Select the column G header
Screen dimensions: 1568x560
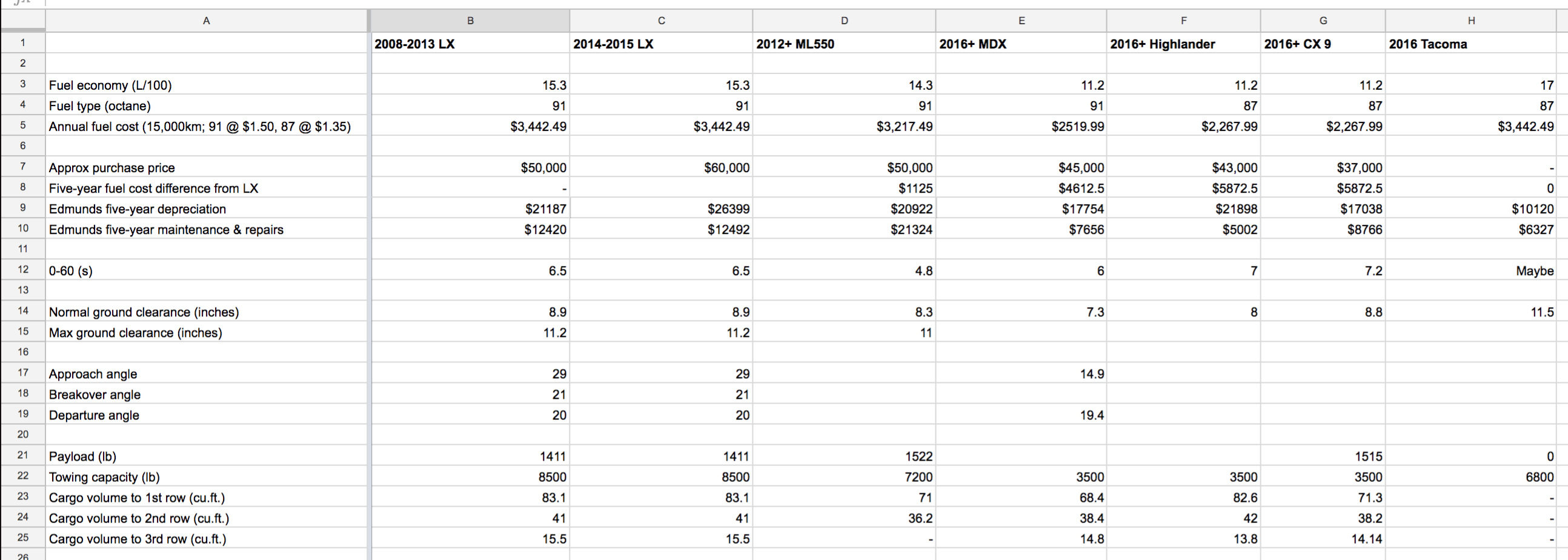(x=1323, y=21)
